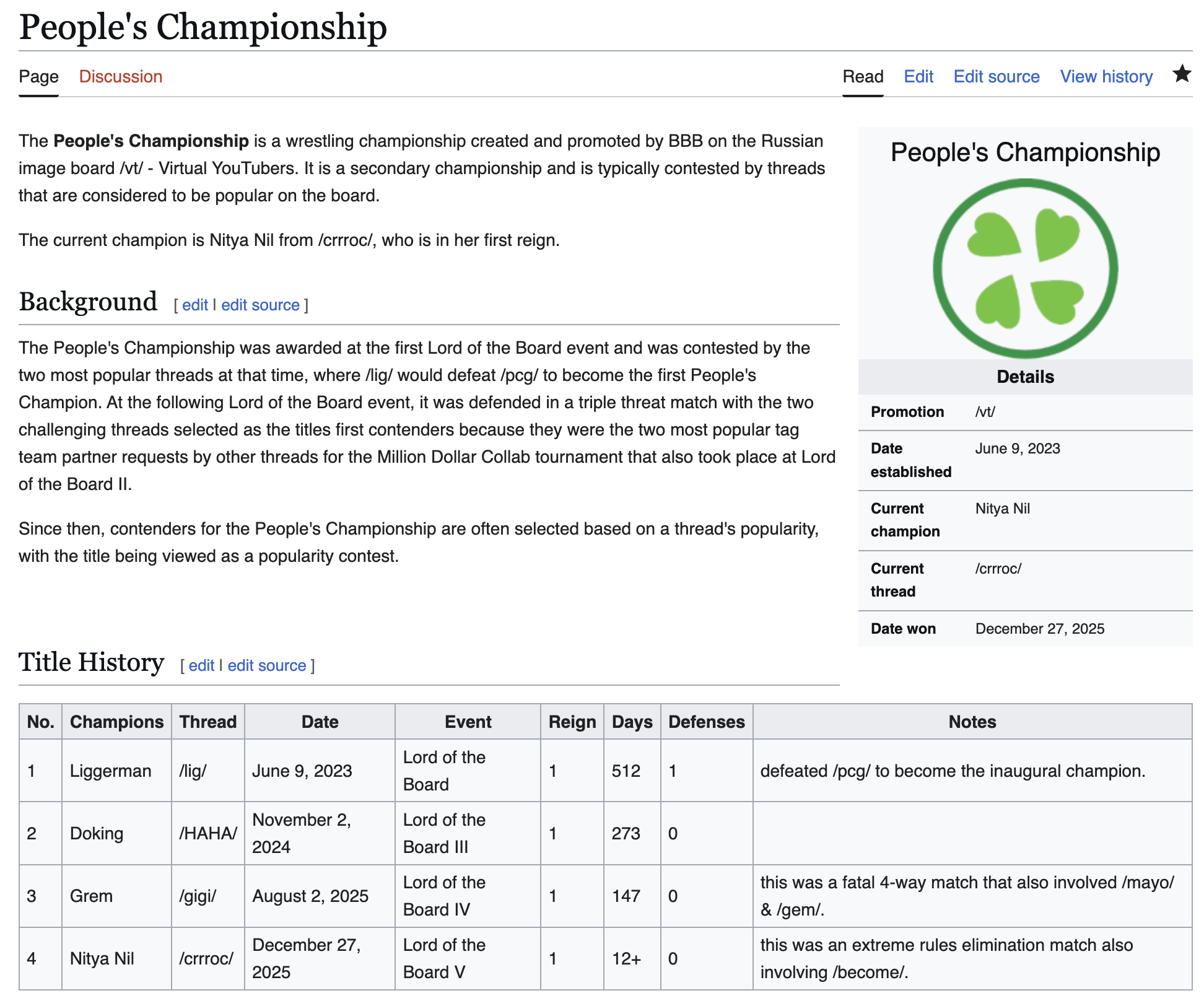Open View history tab
Screen dimensions: 1204x1006
point(1106,77)
